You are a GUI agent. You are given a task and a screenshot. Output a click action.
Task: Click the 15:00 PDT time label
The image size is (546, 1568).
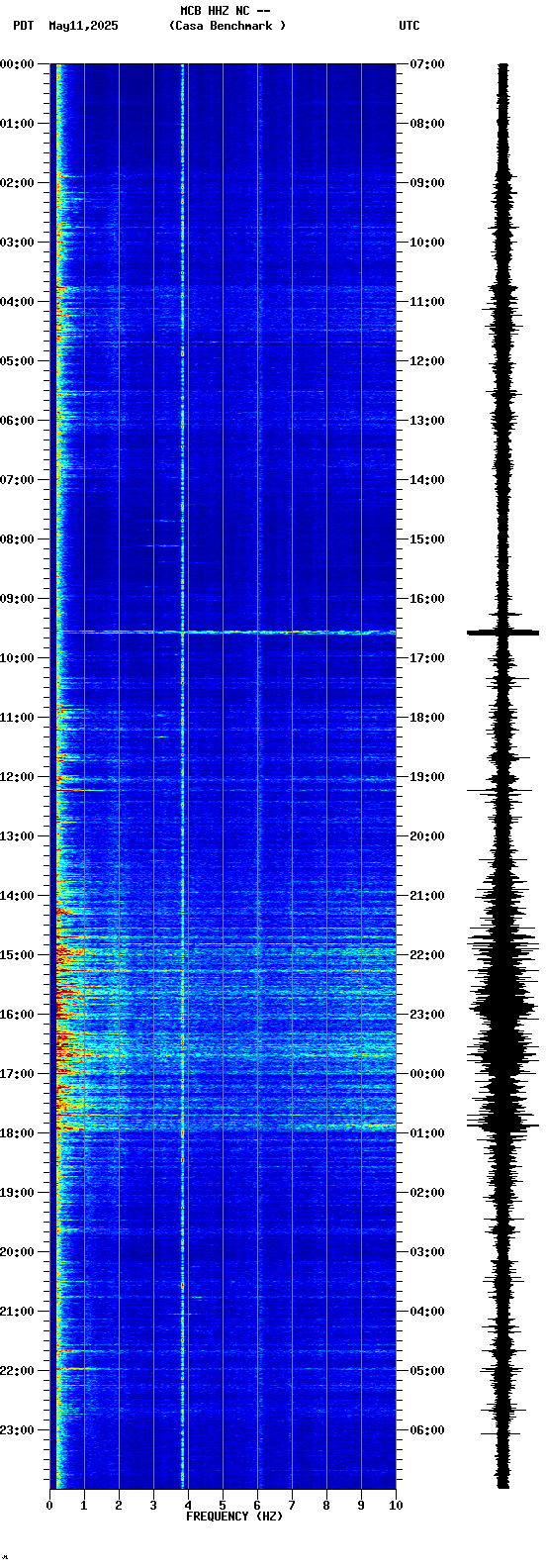[x=17, y=955]
